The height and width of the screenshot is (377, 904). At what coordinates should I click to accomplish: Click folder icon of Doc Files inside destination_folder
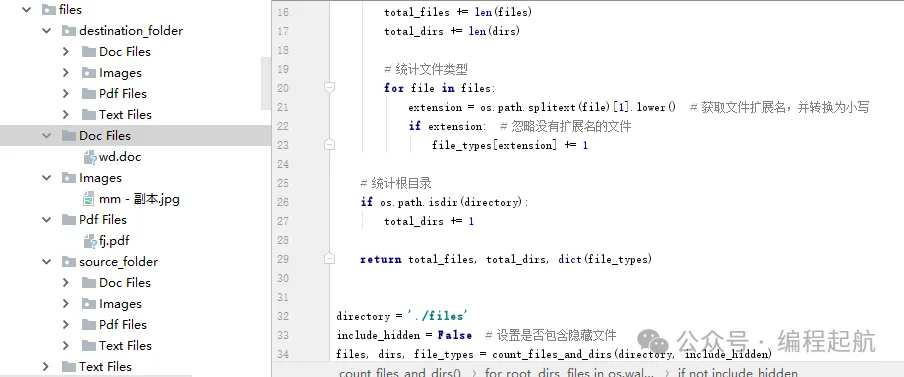[89, 52]
